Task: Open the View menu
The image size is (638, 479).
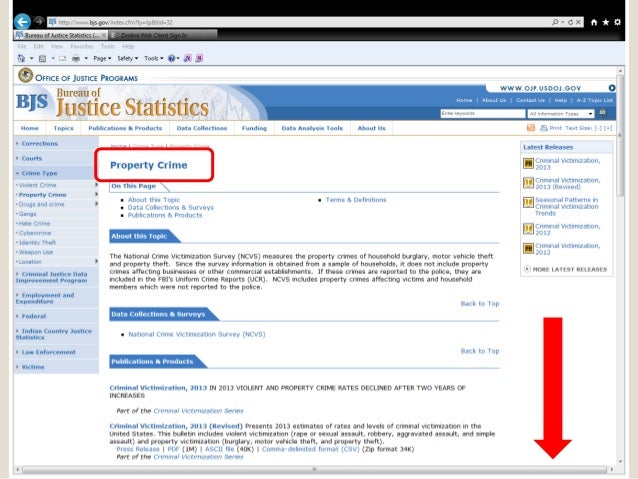Action: pyautogui.click(x=57, y=46)
